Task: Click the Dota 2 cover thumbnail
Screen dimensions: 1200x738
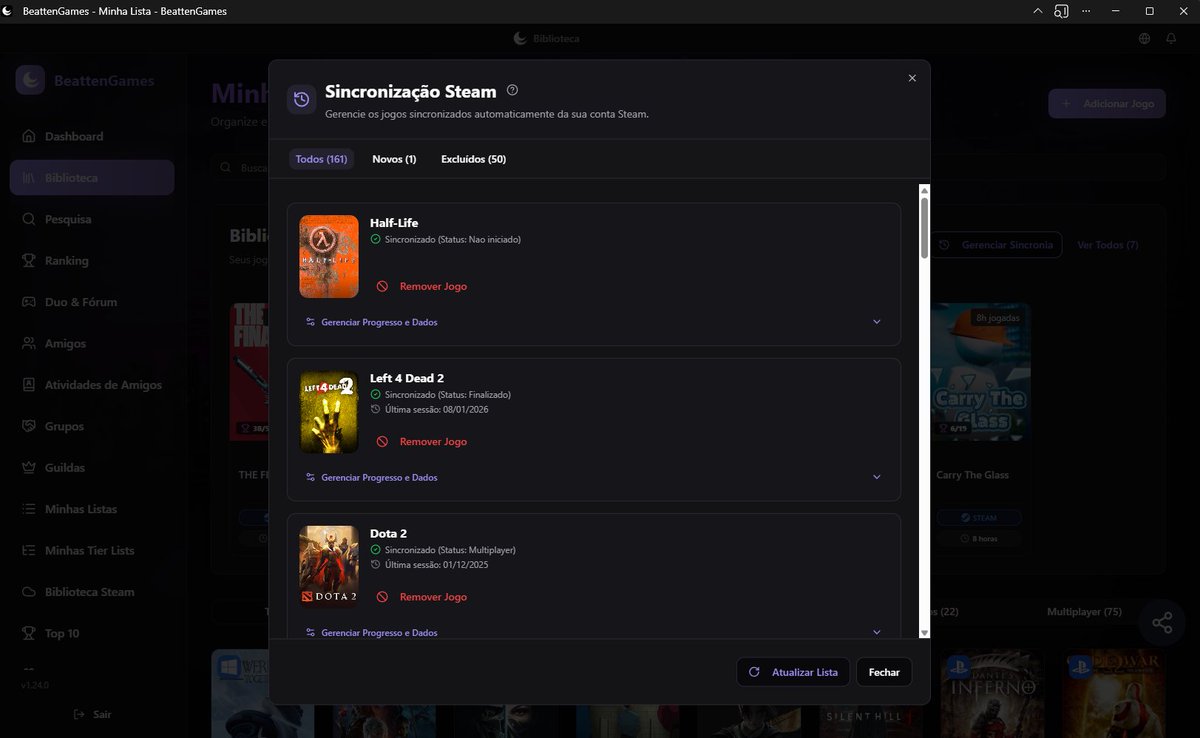Action: pos(329,567)
